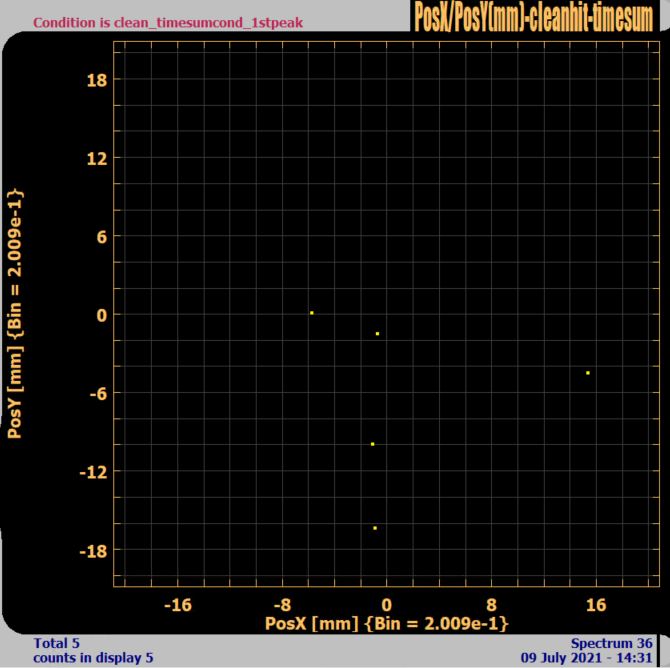
Task: Click the plot title PosX/PosY(mm)-cleanhit-timesum
Action: (x=533, y=17)
